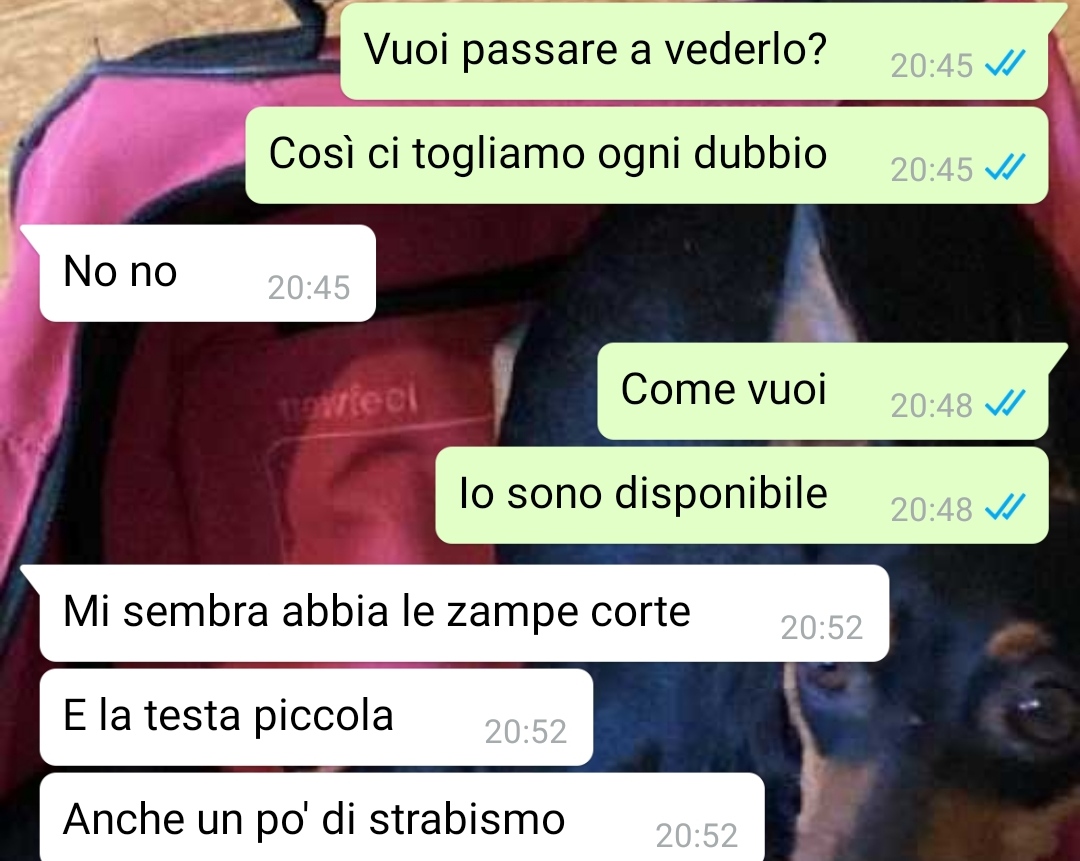The image size is (1080, 861).
Task: Tap the 'Io sono disponibile' bubble
Action: 742,495
